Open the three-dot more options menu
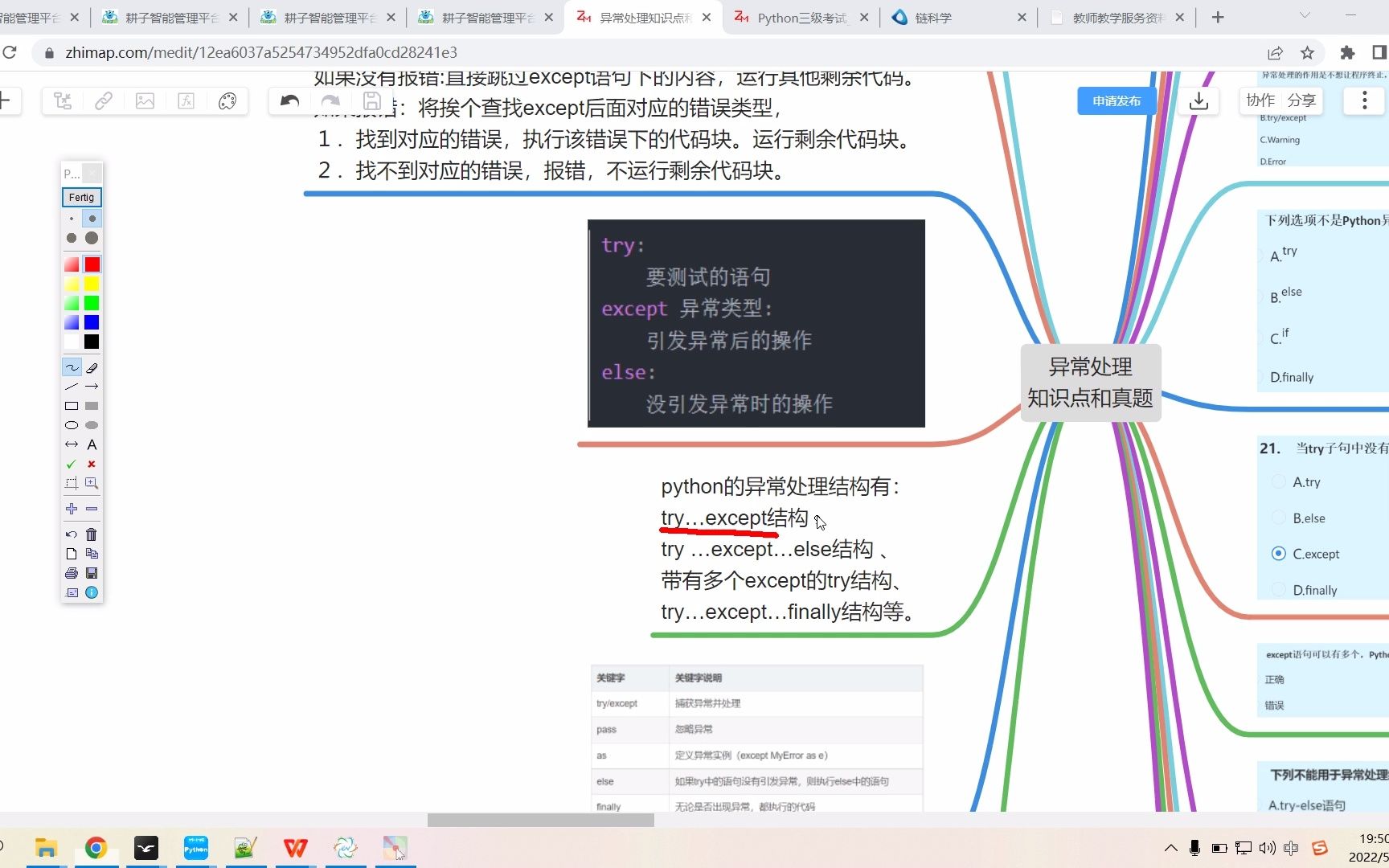1389x868 pixels. pyautogui.click(x=1363, y=100)
